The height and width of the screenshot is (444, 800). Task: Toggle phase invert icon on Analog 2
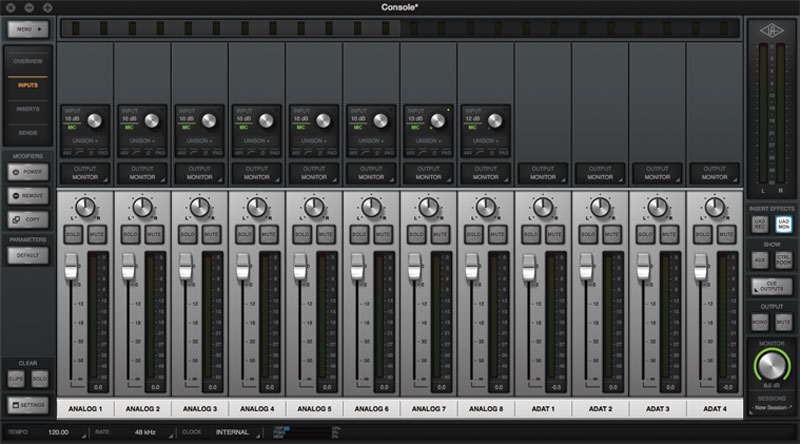[148, 153]
